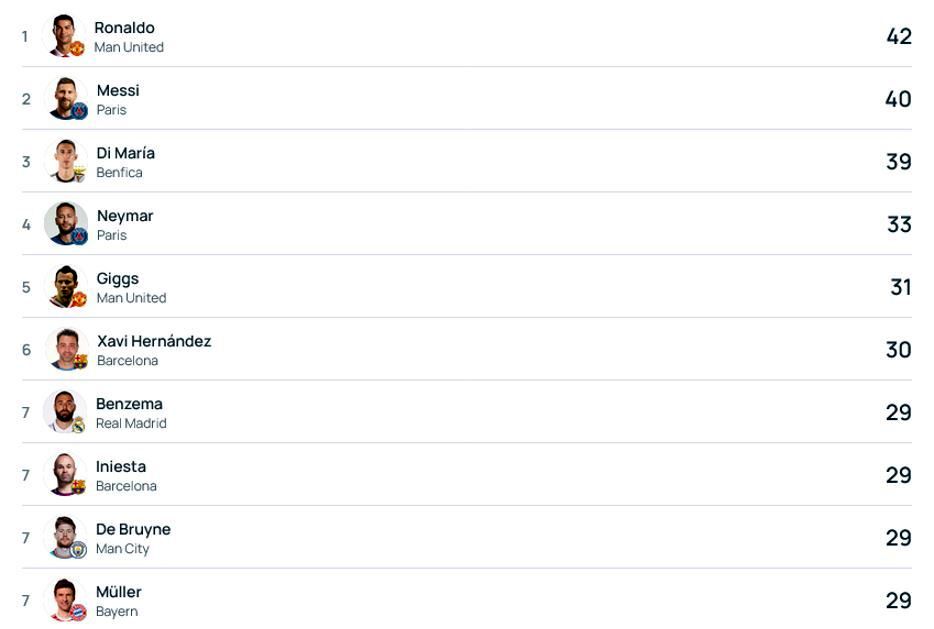Open the Man City club label
Viewport: 934px width, 629px height.
pos(122,549)
